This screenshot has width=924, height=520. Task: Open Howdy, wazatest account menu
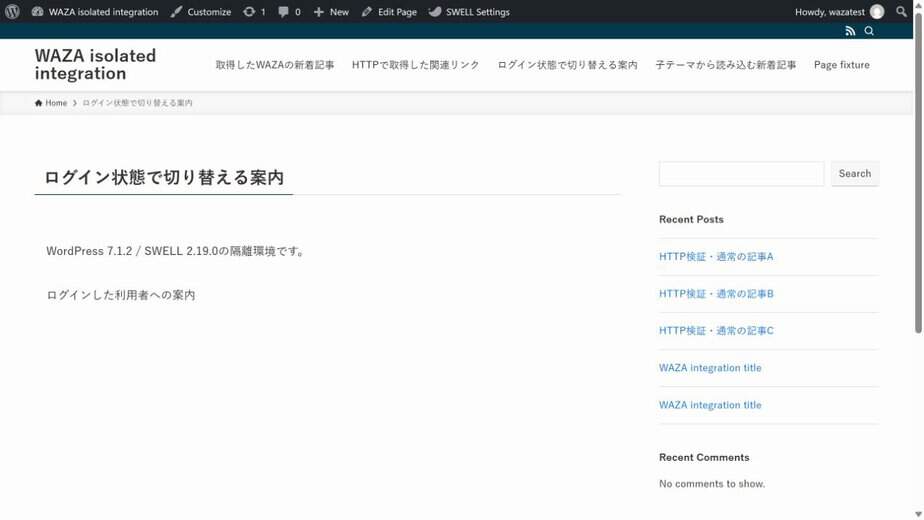pos(839,12)
